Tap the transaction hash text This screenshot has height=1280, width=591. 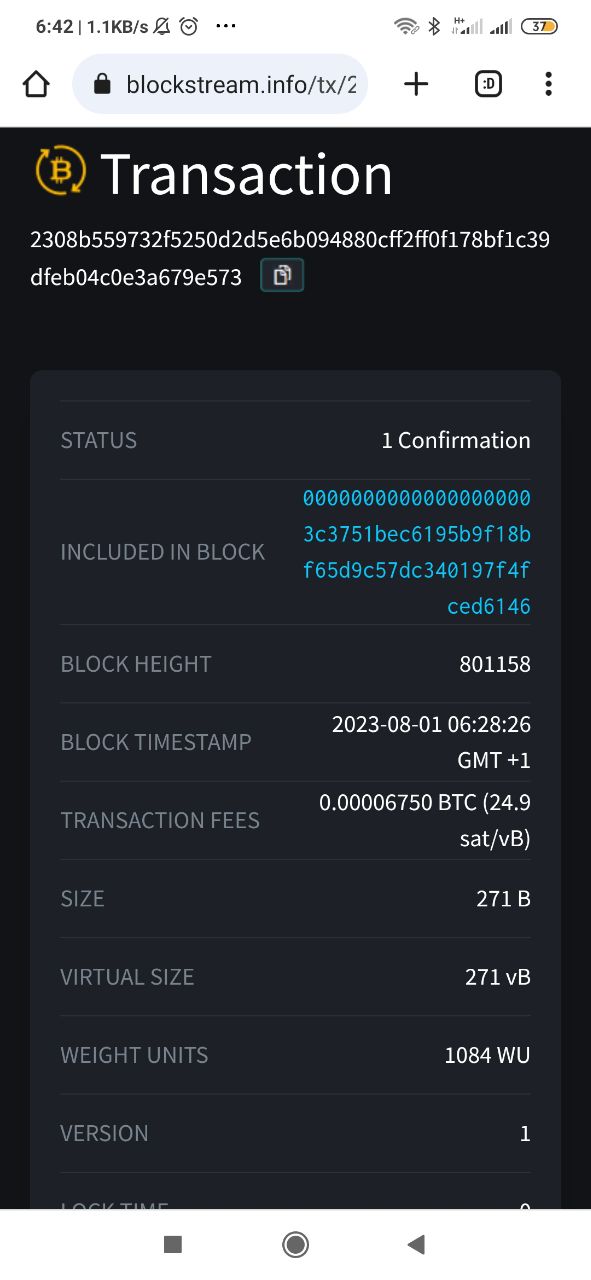tap(290, 259)
